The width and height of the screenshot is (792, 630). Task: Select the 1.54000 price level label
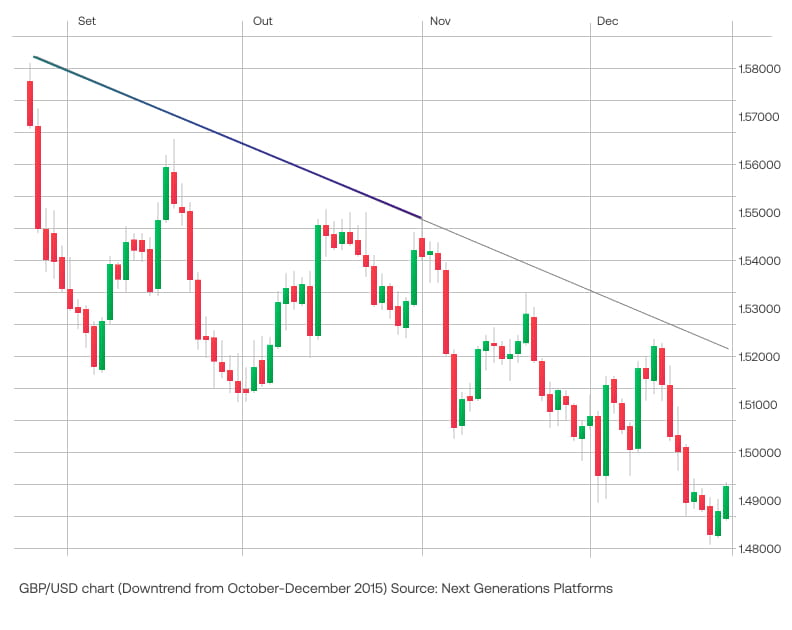[759, 261]
